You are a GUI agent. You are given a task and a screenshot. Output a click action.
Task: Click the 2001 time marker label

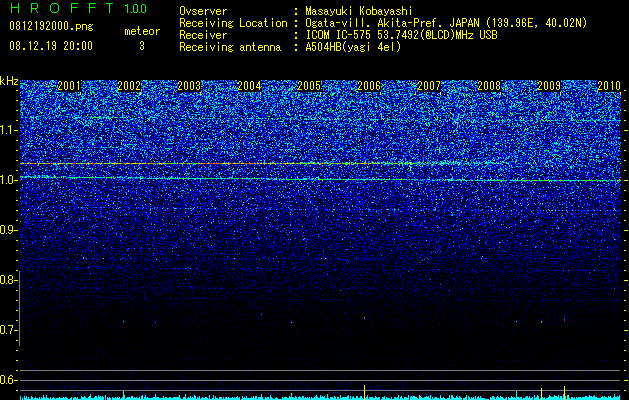pyautogui.click(x=69, y=86)
